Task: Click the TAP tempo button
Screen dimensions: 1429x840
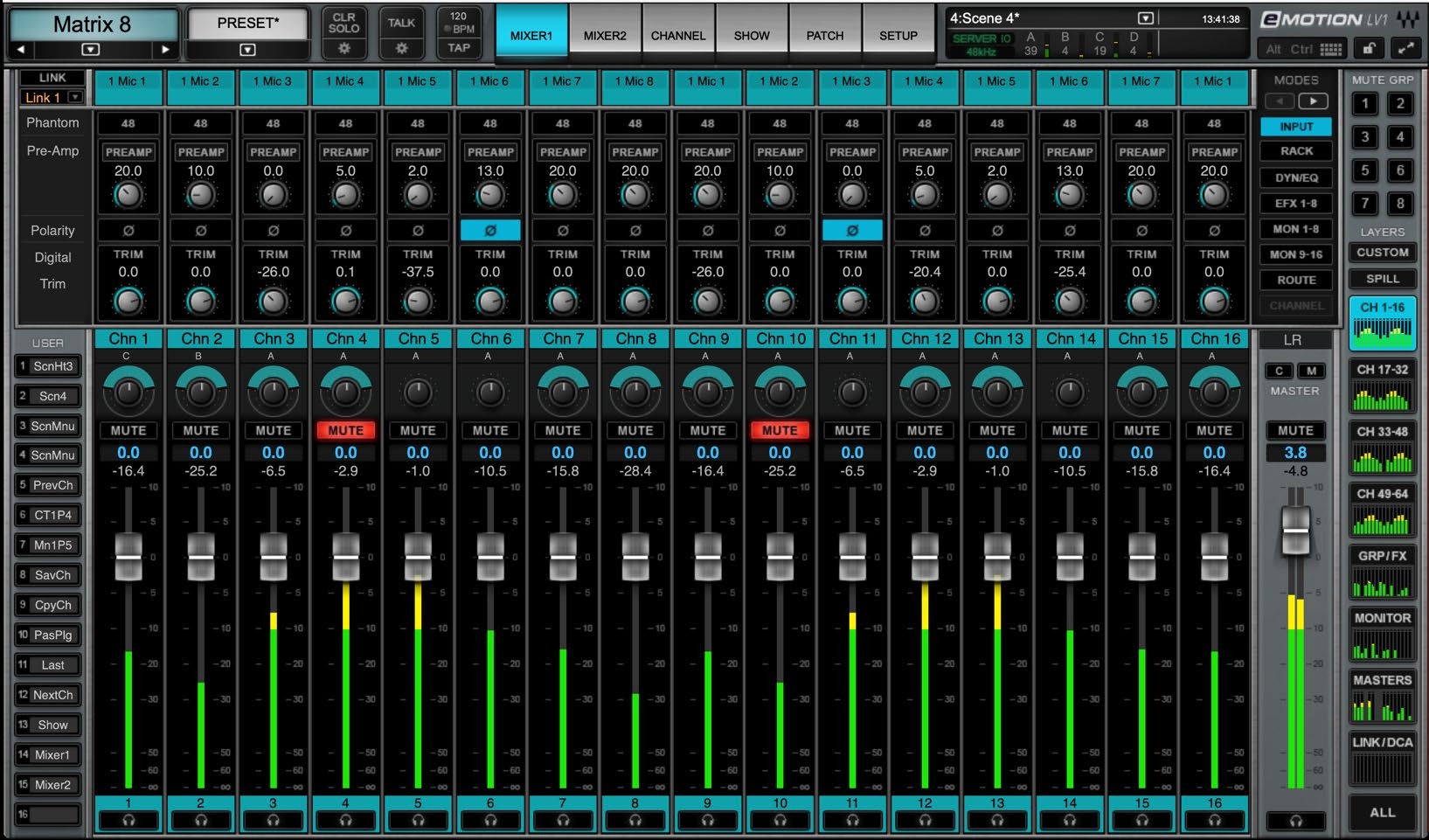Action: click(x=459, y=48)
